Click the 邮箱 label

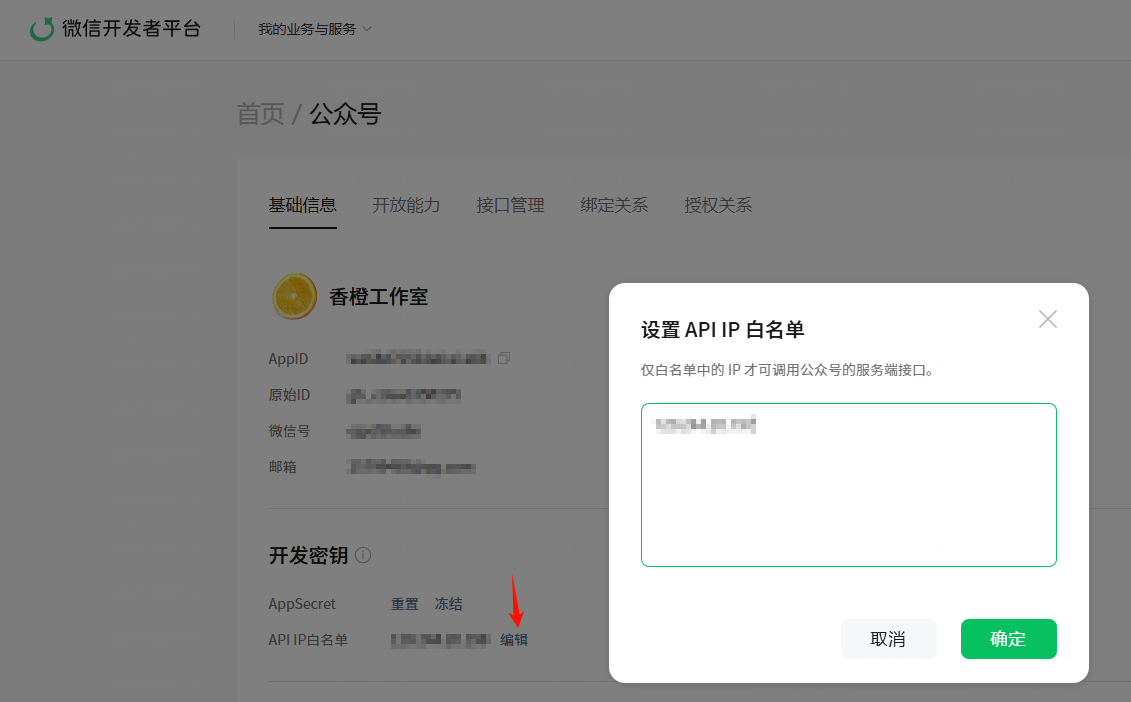pyautogui.click(x=283, y=467)
